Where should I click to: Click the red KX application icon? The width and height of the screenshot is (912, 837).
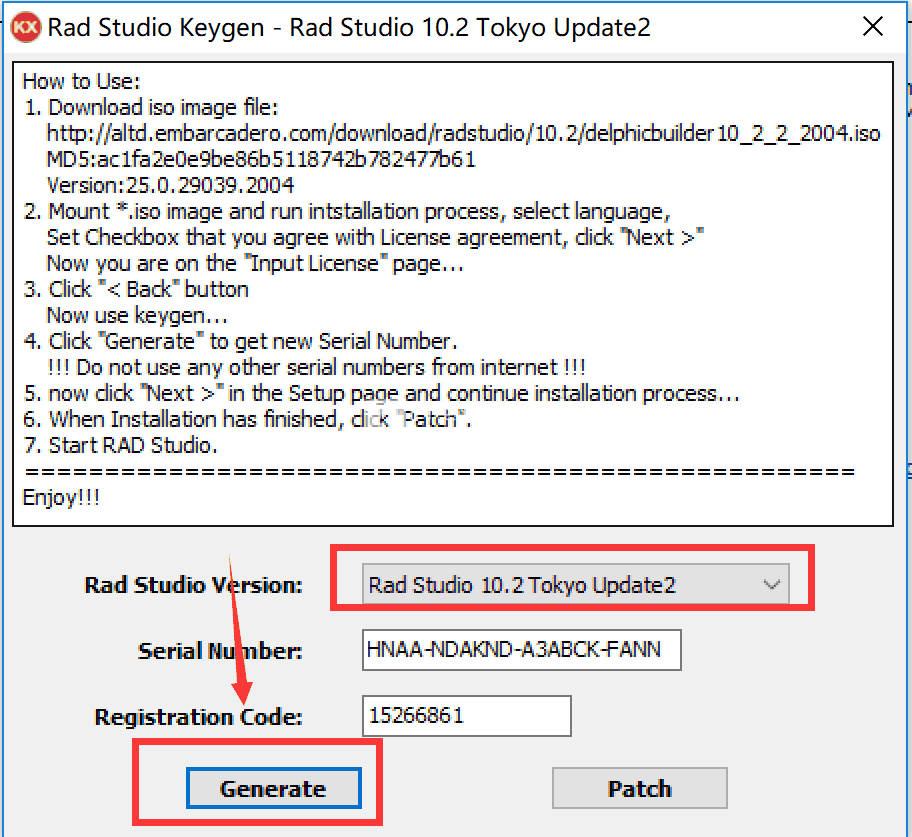click(x=26, y=27)
